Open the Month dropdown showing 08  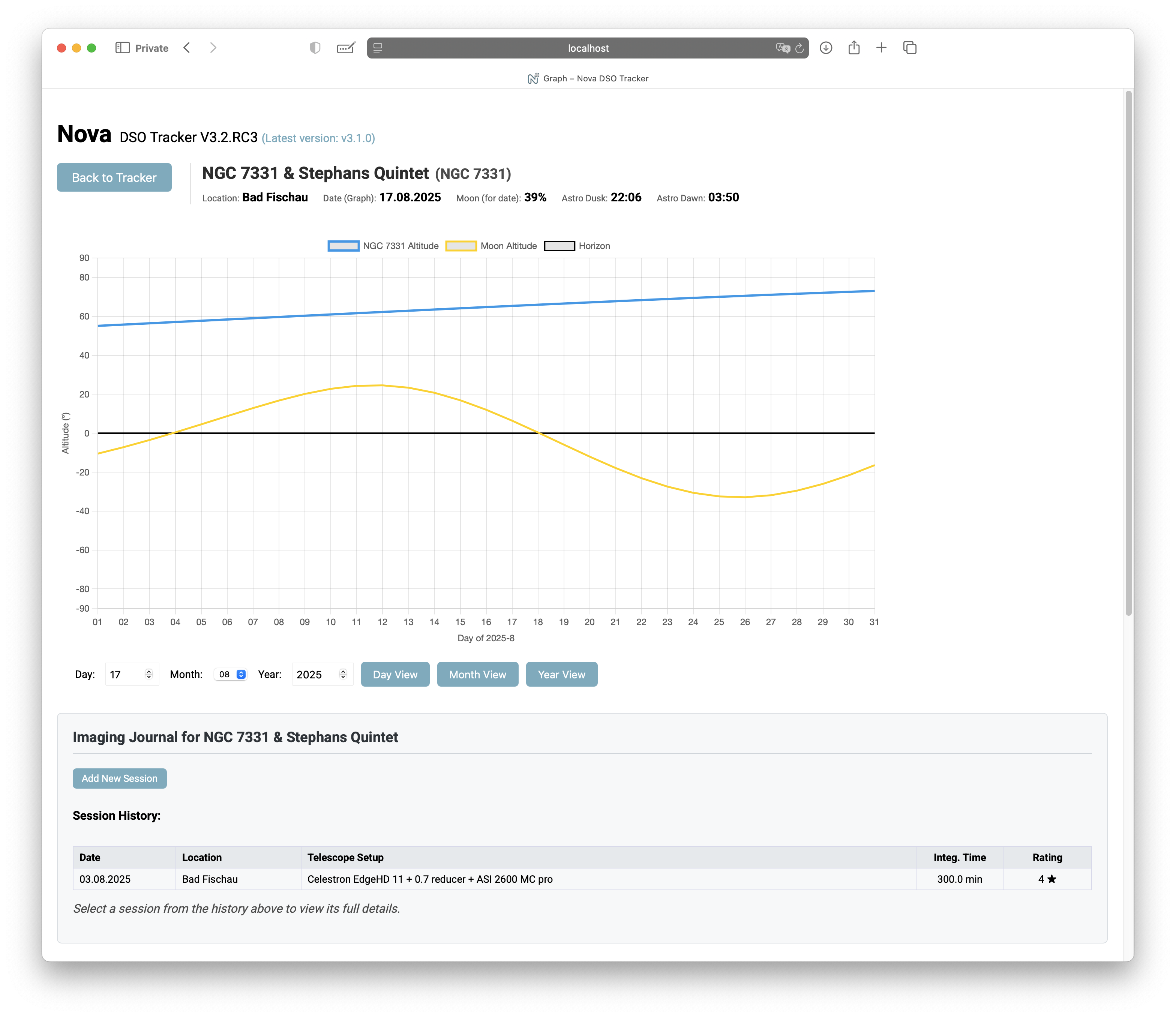coord(231,674)
